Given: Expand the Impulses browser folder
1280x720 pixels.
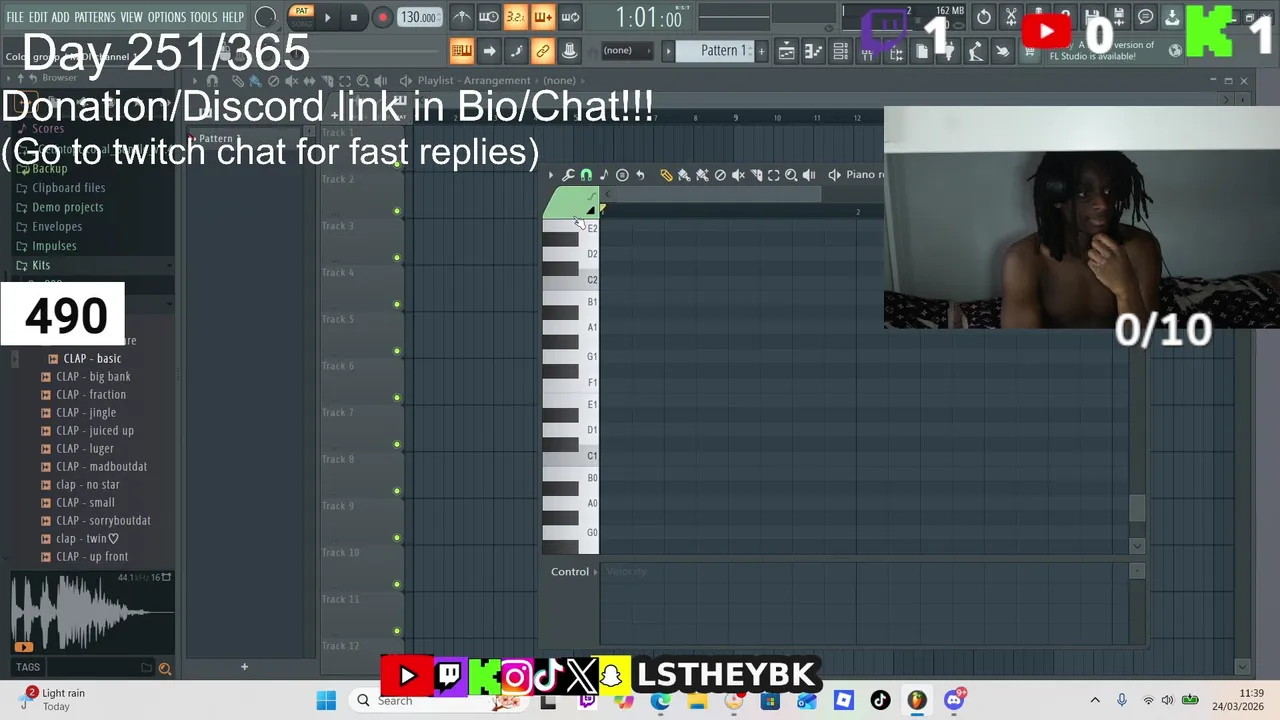Looking at the screenshot, I should 54,246.
